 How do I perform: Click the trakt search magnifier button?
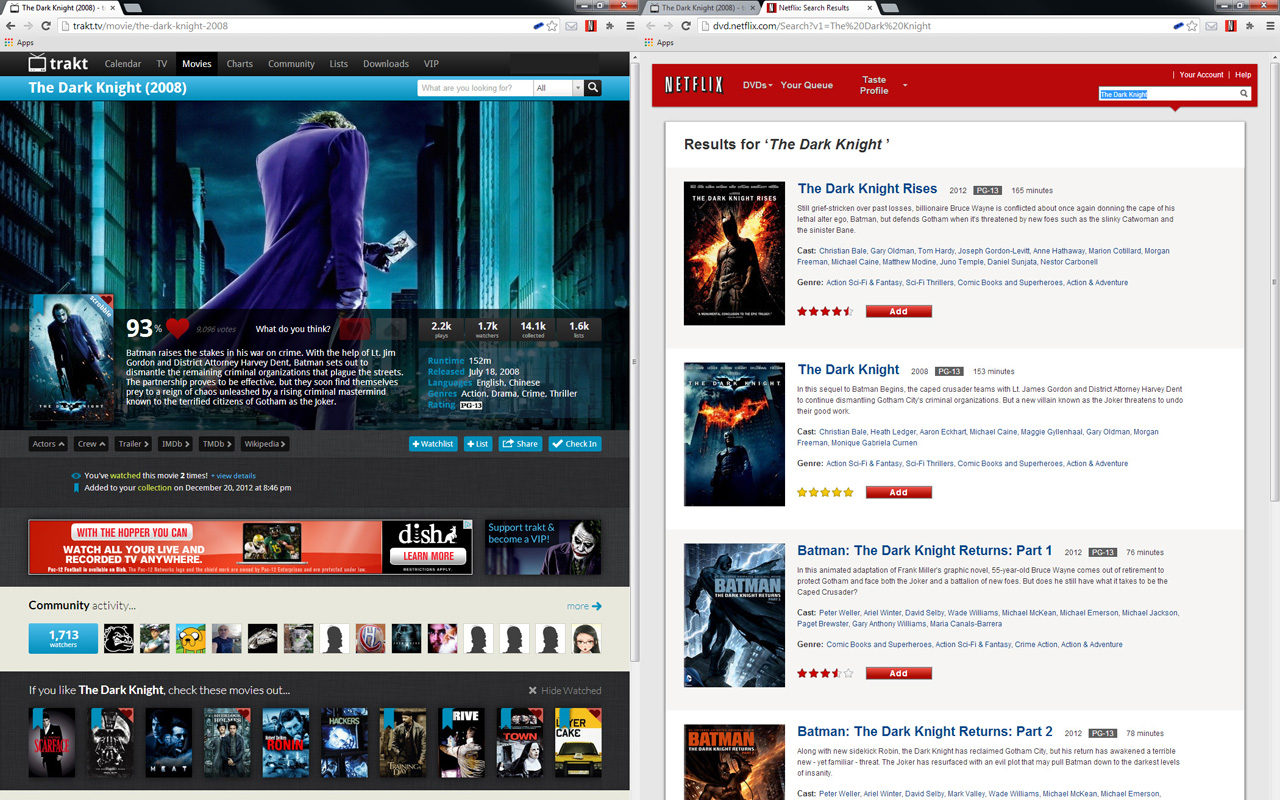click(593, 88)
